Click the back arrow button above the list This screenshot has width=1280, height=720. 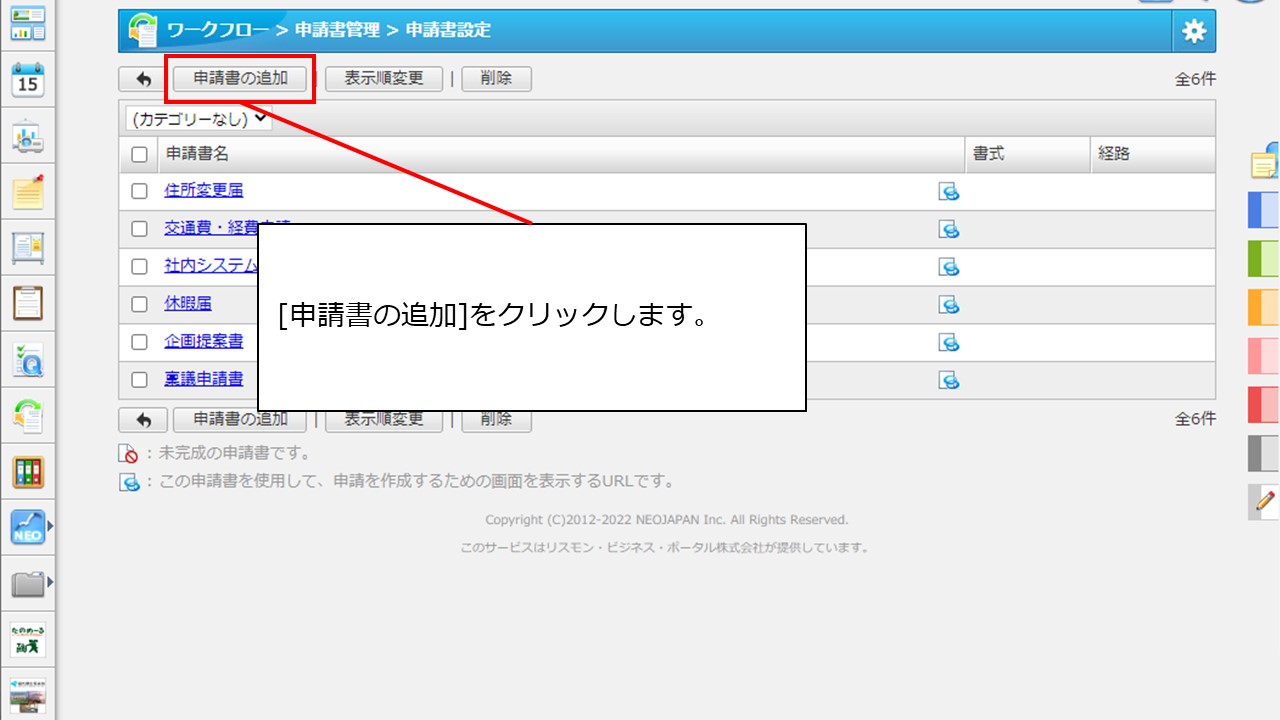143,79
